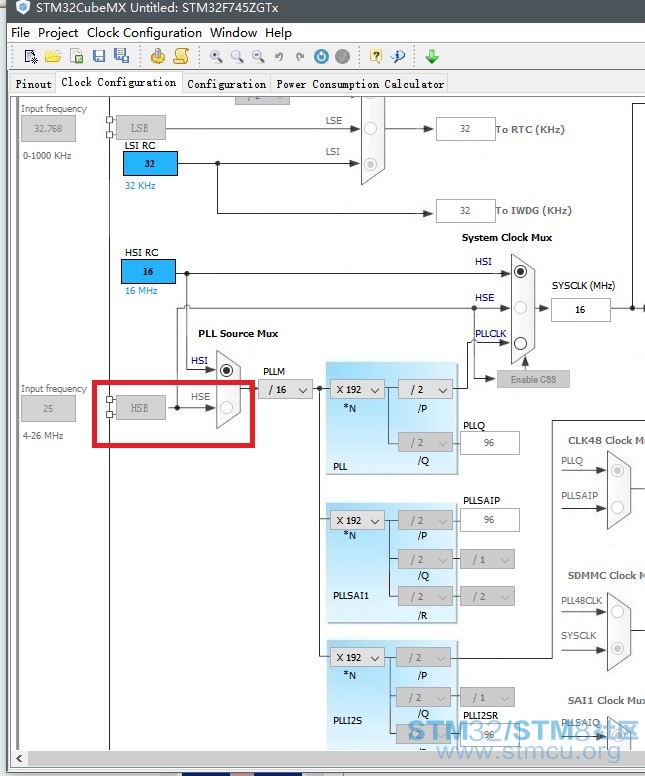Switch to the Pinout tab
Screen dimensions: 645x776
click(x=33, y=84)
